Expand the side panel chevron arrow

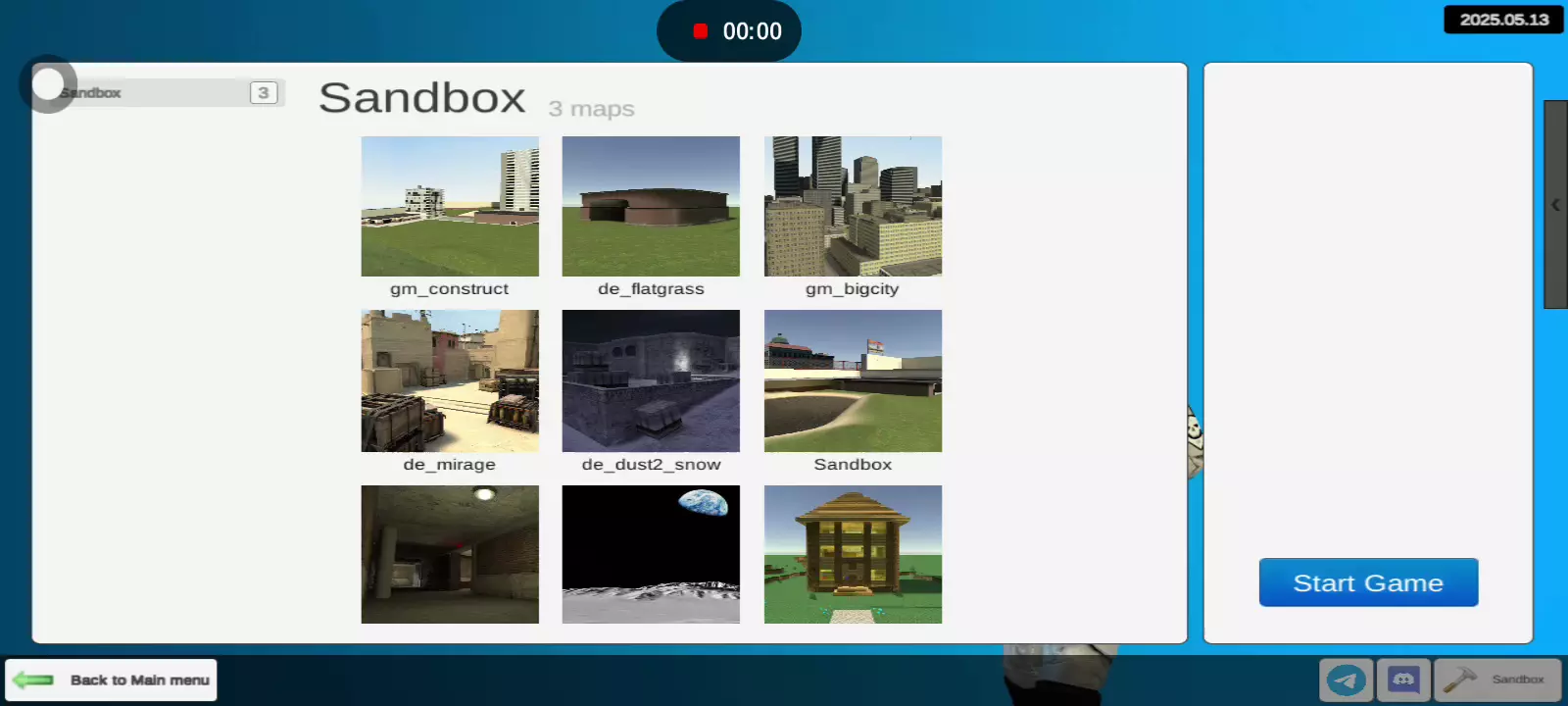[1555, 205]
